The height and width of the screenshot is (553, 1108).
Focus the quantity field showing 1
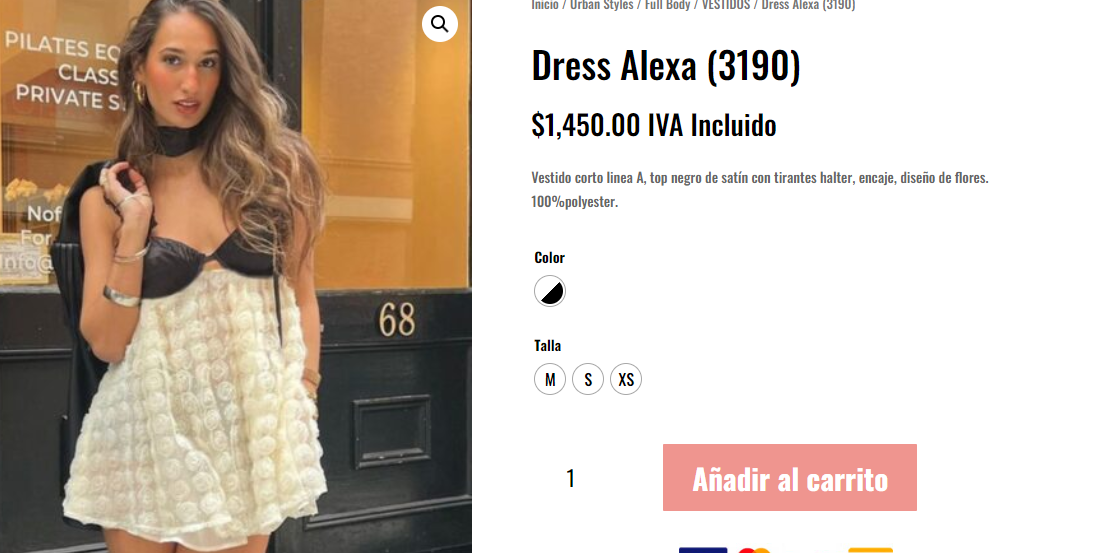click(570, 478)
